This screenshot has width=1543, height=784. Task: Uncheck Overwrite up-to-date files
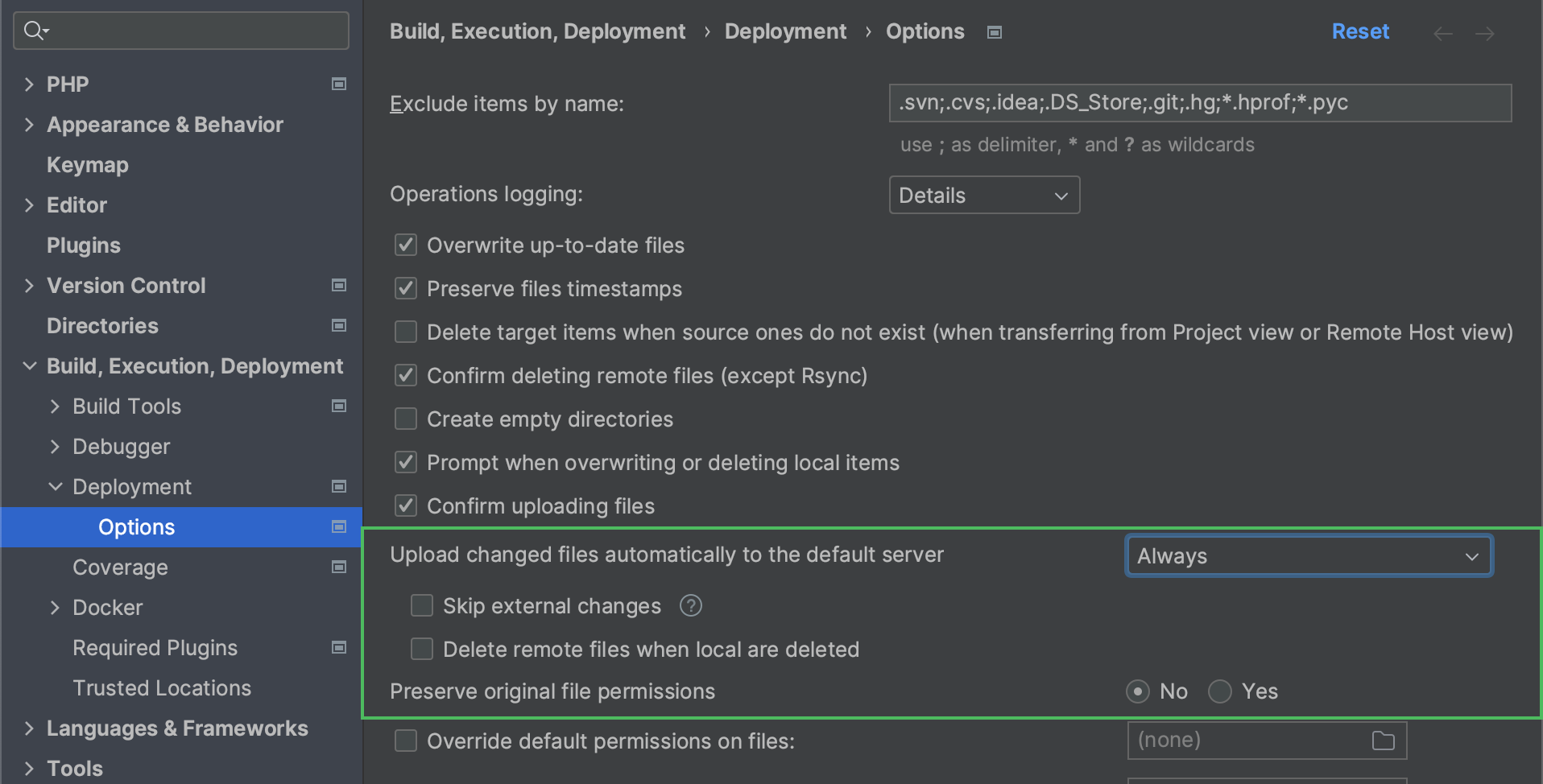(406, 246)
